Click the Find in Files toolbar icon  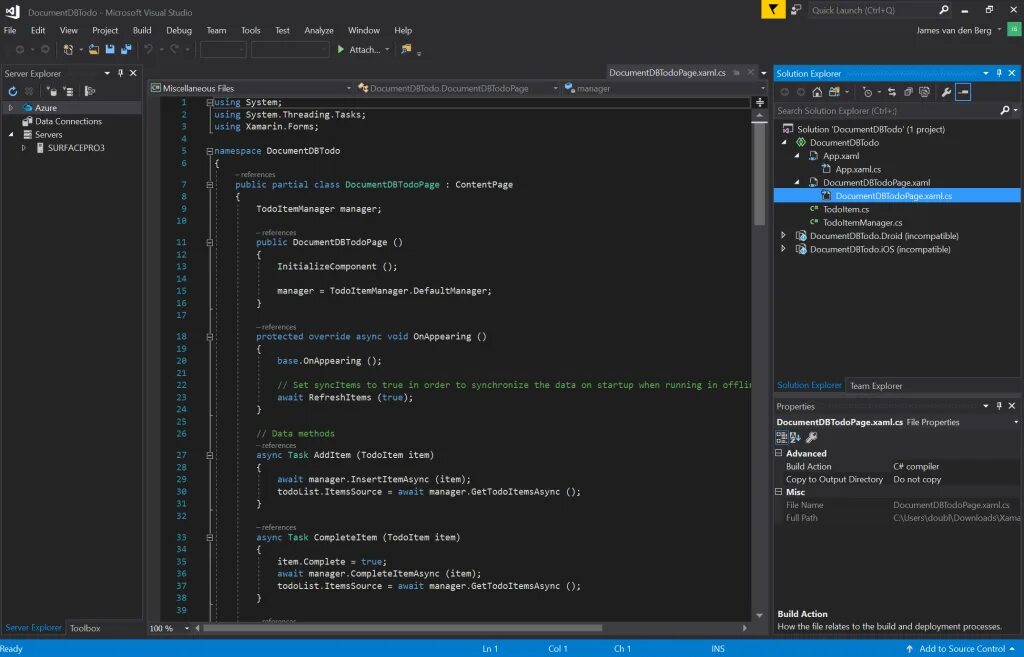click(x=406, y=49)
